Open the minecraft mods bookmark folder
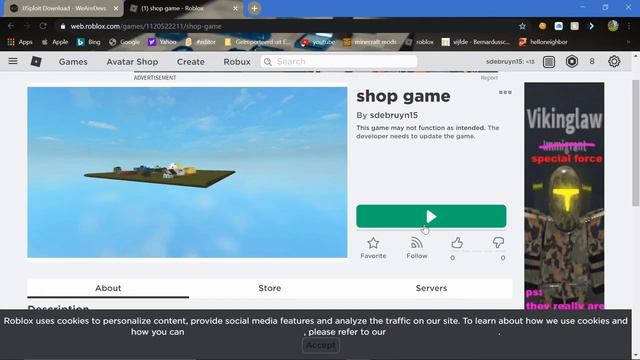 (x=370, y=42)
